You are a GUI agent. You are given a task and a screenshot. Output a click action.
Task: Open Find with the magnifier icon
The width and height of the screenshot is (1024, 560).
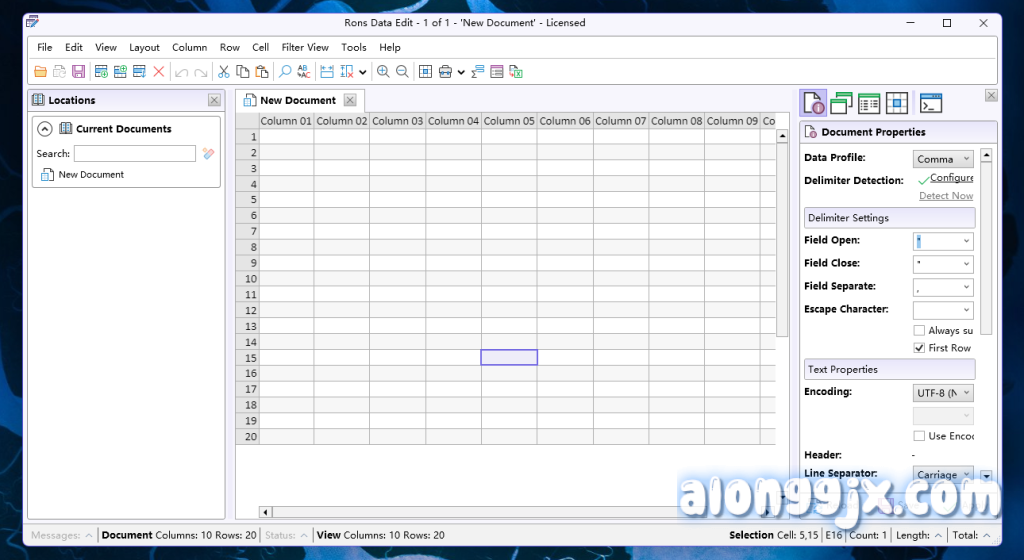[285, 72]
